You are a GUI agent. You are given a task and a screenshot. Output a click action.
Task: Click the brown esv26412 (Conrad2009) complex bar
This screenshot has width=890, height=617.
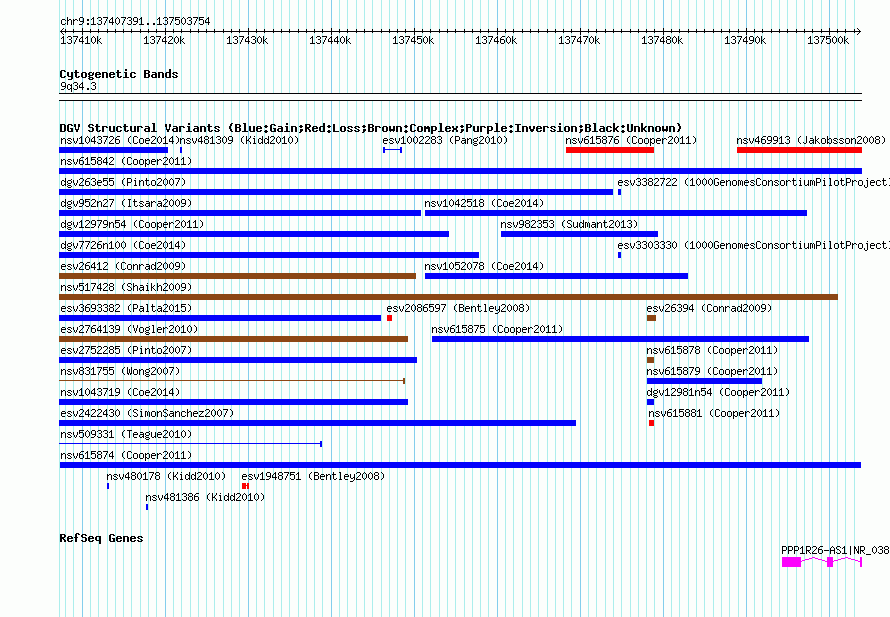pyautogui.click(x=237, y=276)
